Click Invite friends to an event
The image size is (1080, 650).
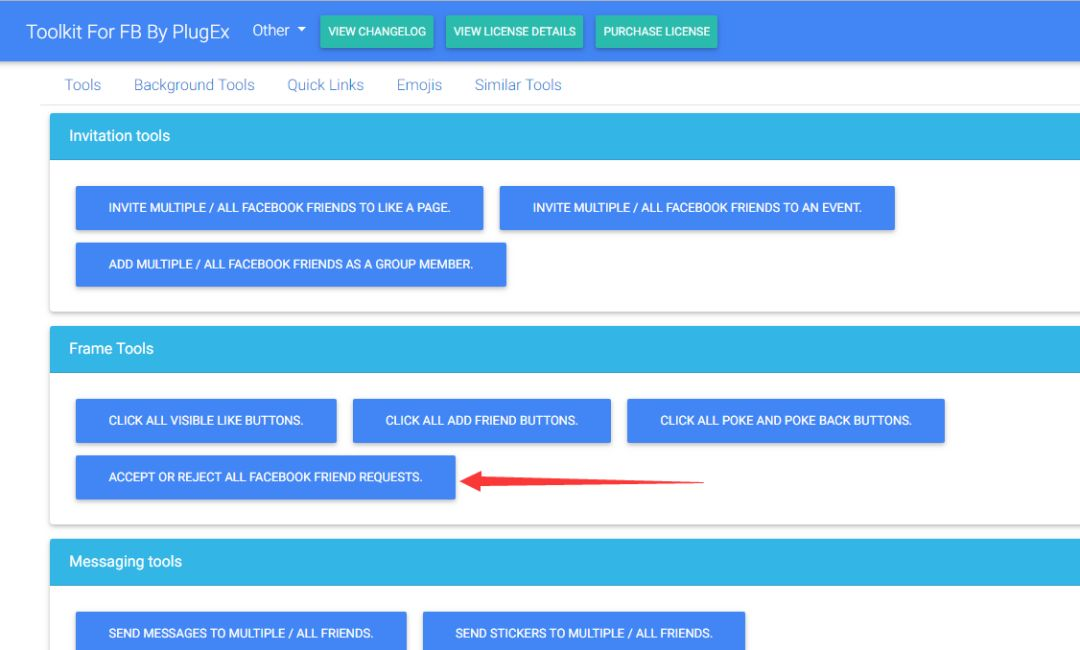(x=697, y=208)
